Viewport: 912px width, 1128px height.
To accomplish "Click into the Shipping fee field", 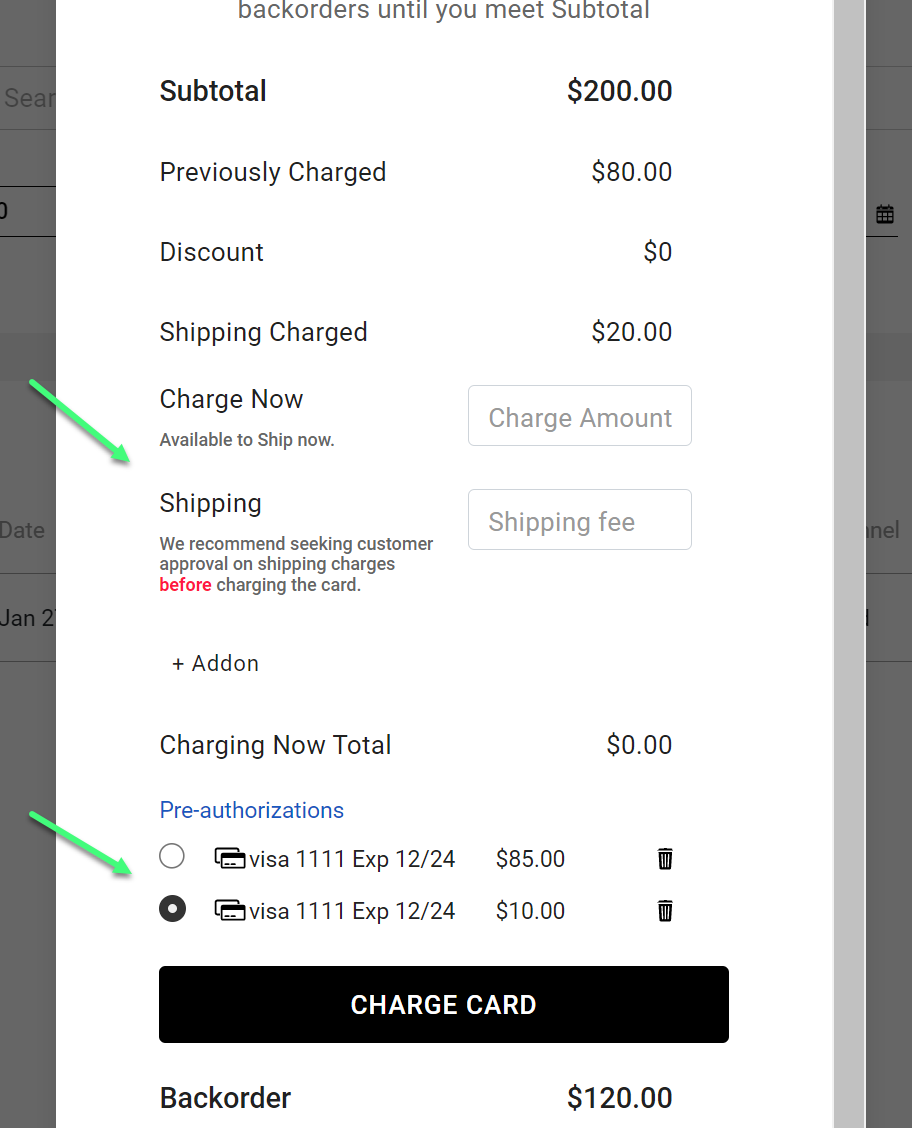I will pyautogui.click(x=580, y=520).
